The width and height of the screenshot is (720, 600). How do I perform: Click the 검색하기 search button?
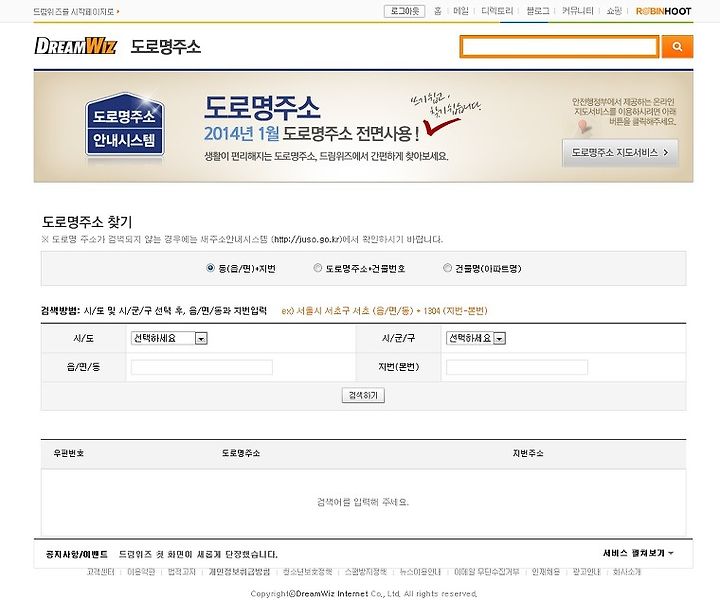(x=363, y=395)
